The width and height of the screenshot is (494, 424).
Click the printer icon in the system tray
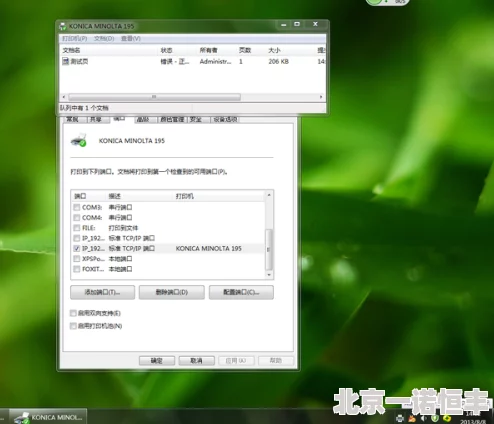400,418
